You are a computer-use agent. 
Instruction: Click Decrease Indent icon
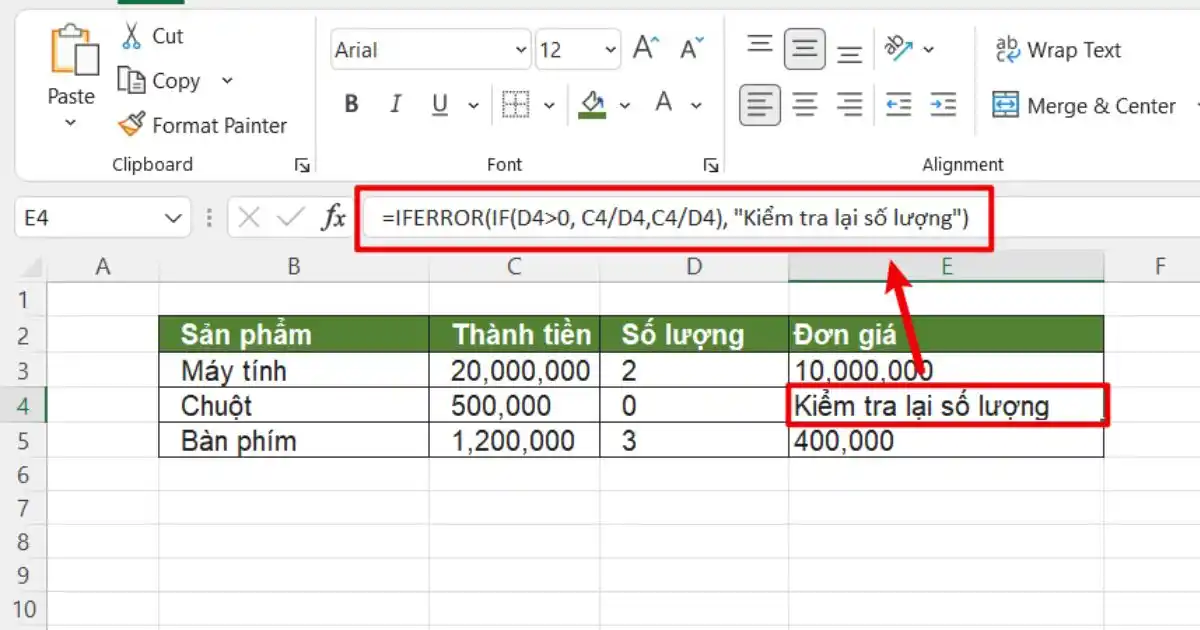(x=900, y=104)
